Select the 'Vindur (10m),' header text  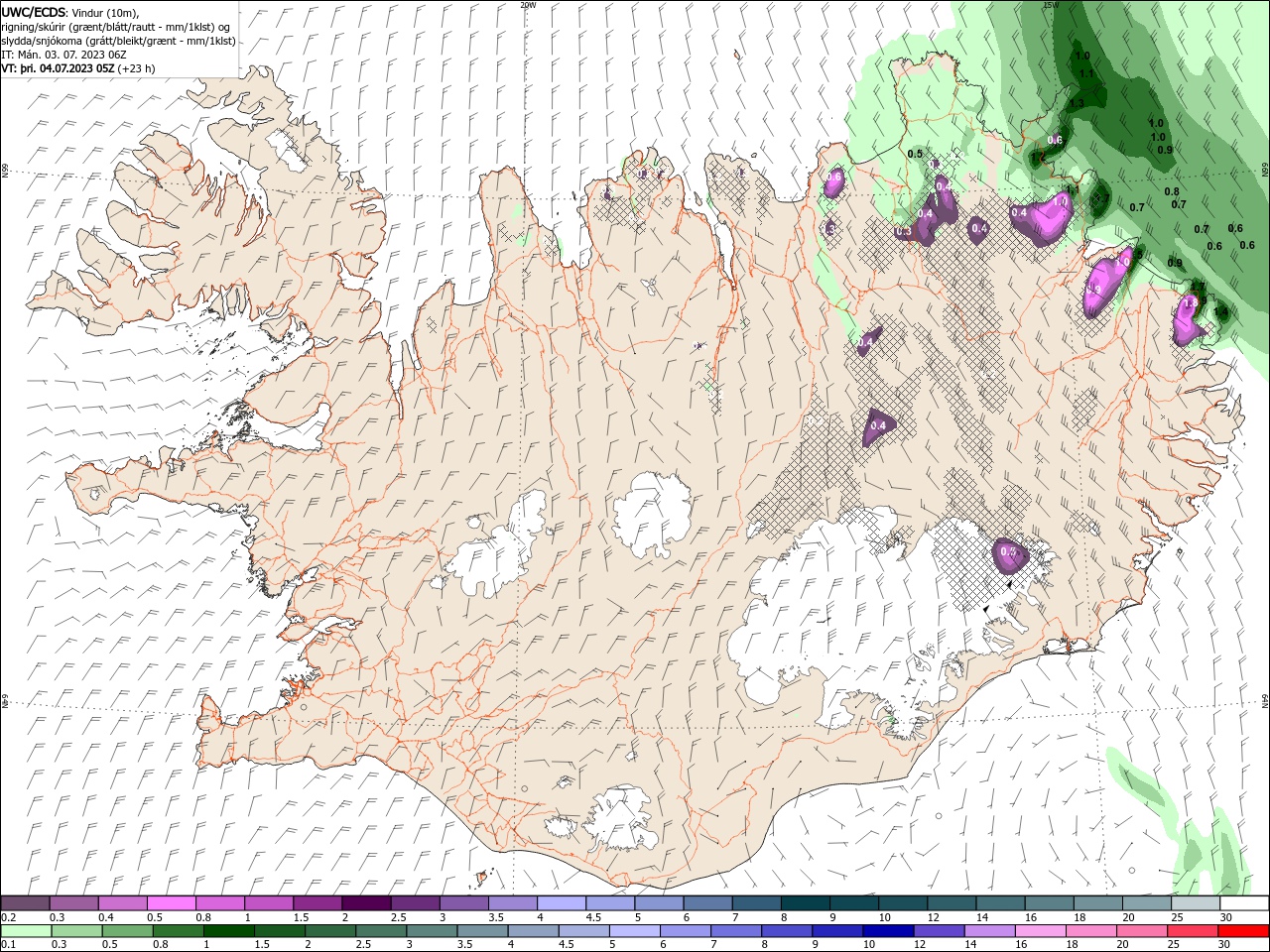[105, 12]
